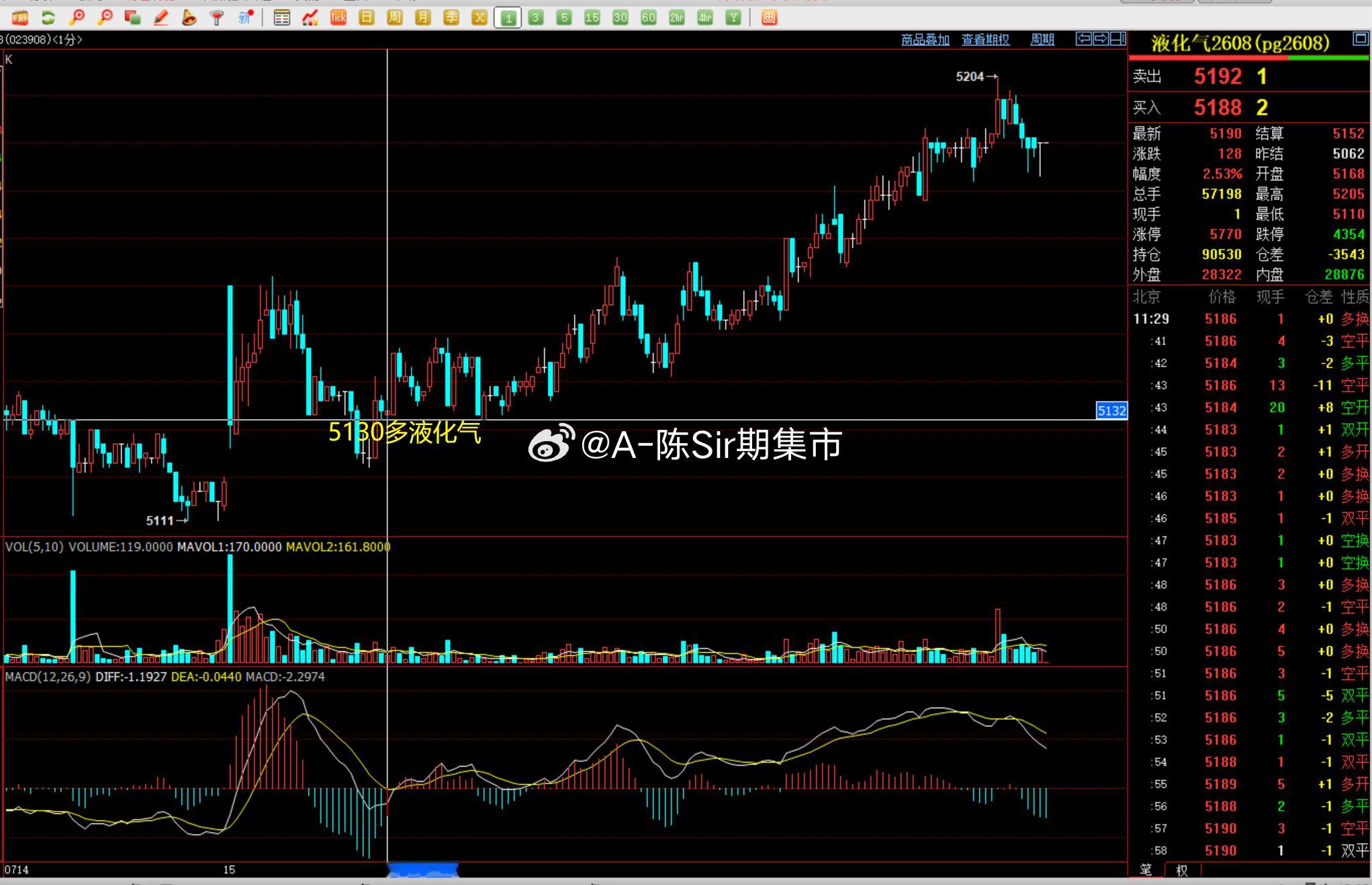Click the 5111 low price marker
Screen dimensions: 1372x885
click(167, 520)
